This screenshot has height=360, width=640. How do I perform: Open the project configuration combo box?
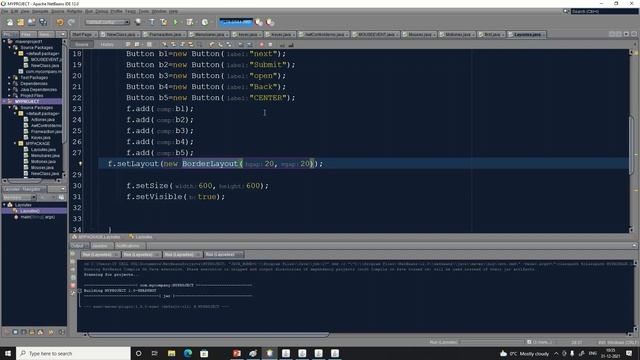click(107, 22)
